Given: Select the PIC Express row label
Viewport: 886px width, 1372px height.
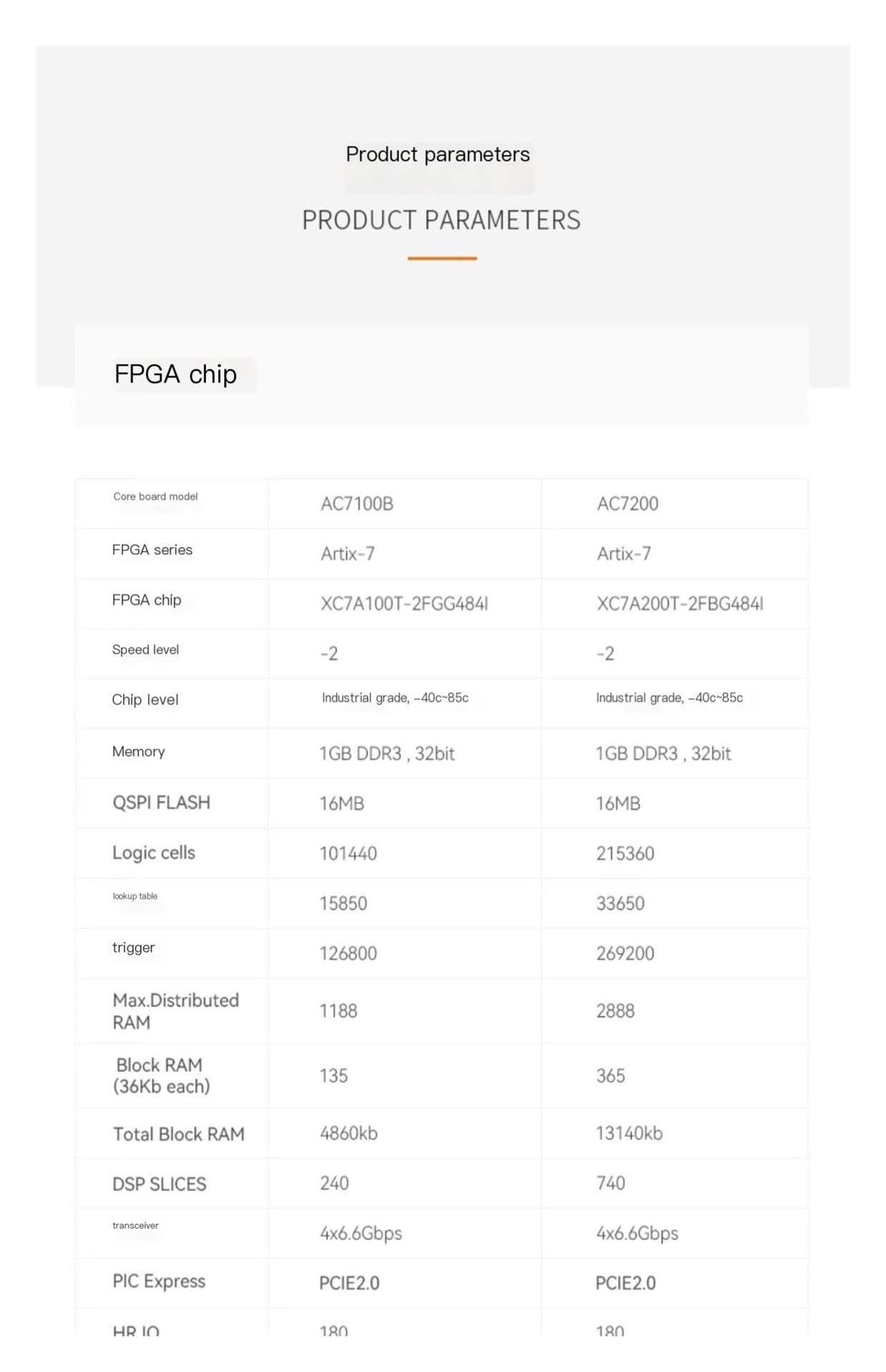Looking at the screenshot, I should tap(159, 1281).
